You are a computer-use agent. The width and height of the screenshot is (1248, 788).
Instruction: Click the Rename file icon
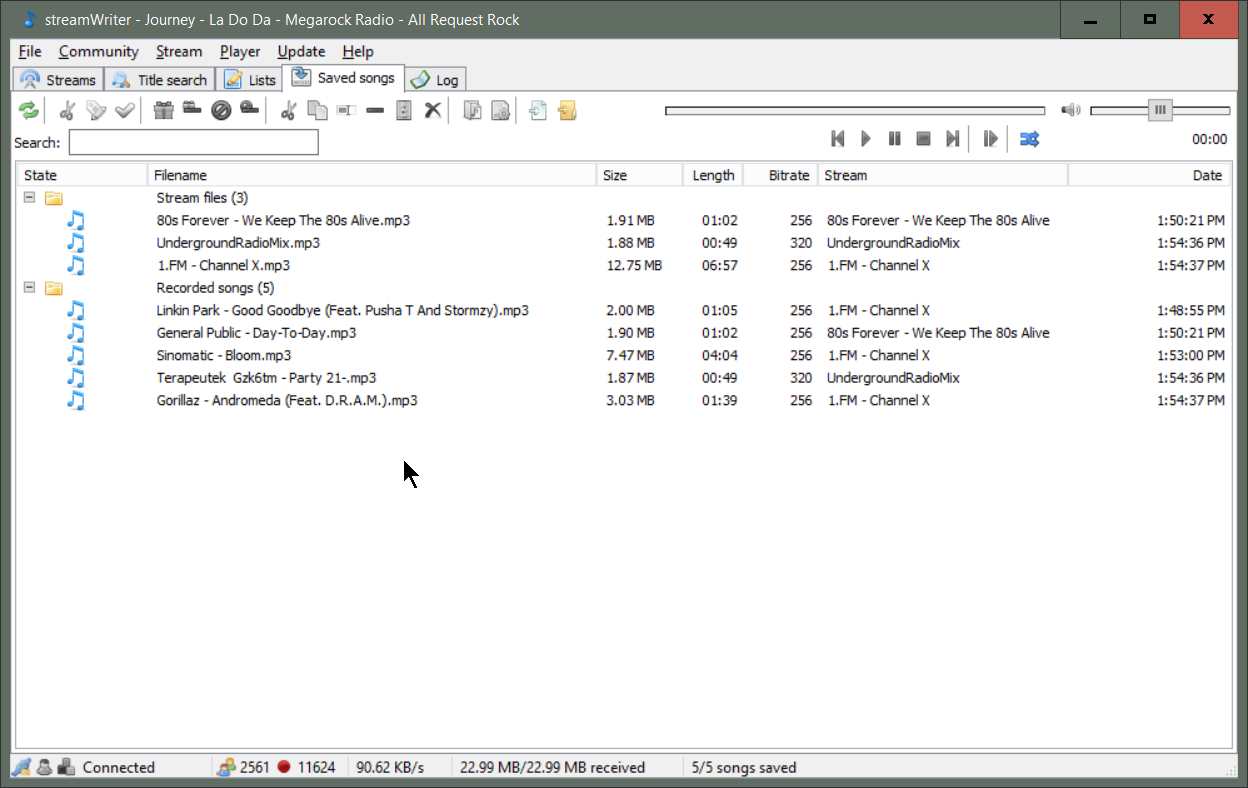tap(347, 110)
